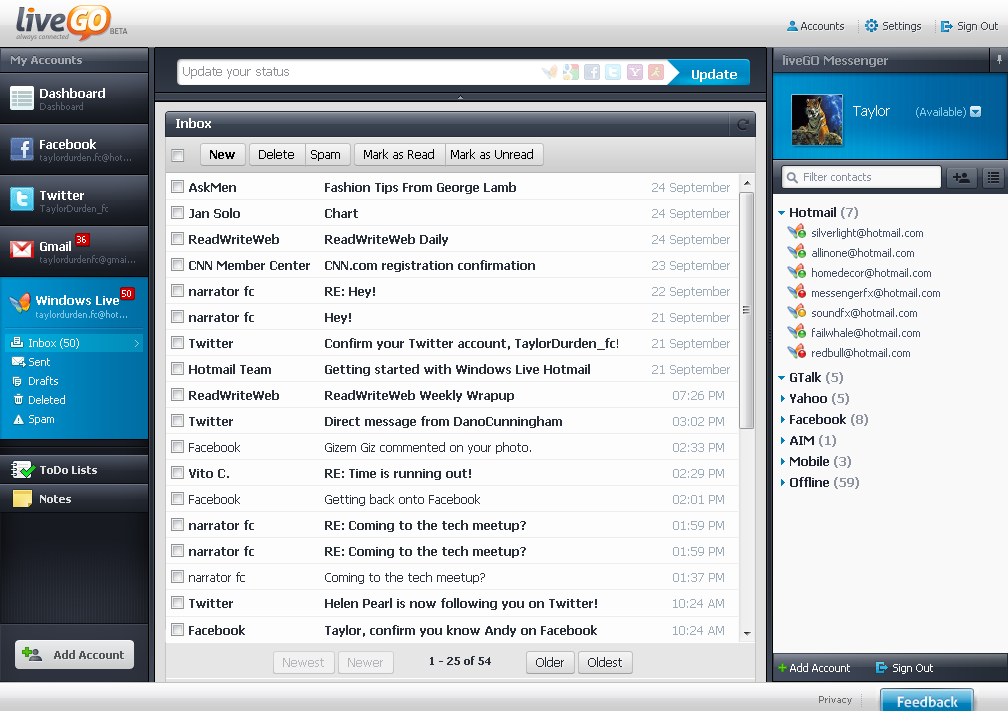The width and height of the screenshot is (1008, 711).
Task: Expand the Offline contacts group
Action: [782, 482]
